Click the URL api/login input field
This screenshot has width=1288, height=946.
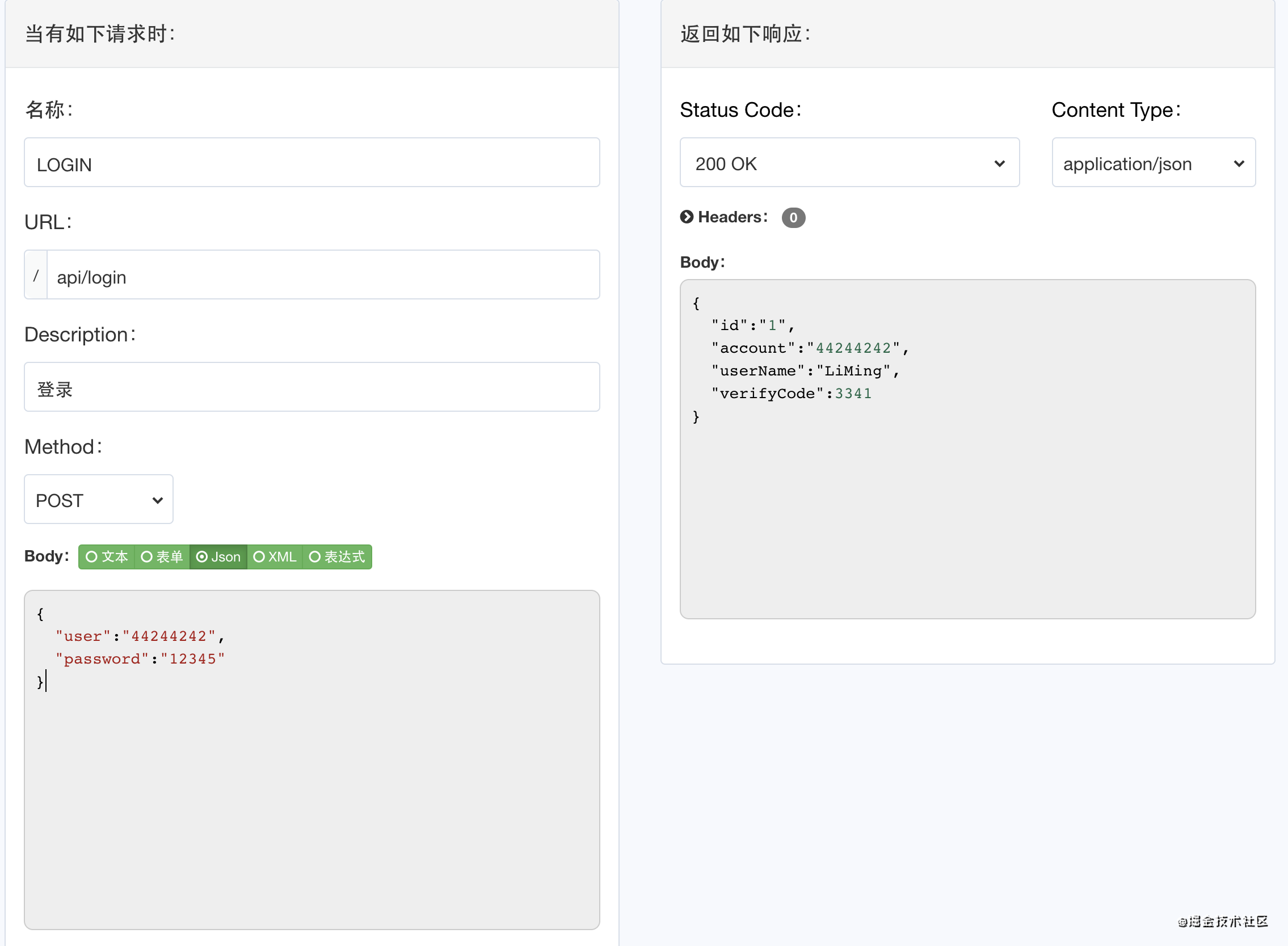point(322,276)
